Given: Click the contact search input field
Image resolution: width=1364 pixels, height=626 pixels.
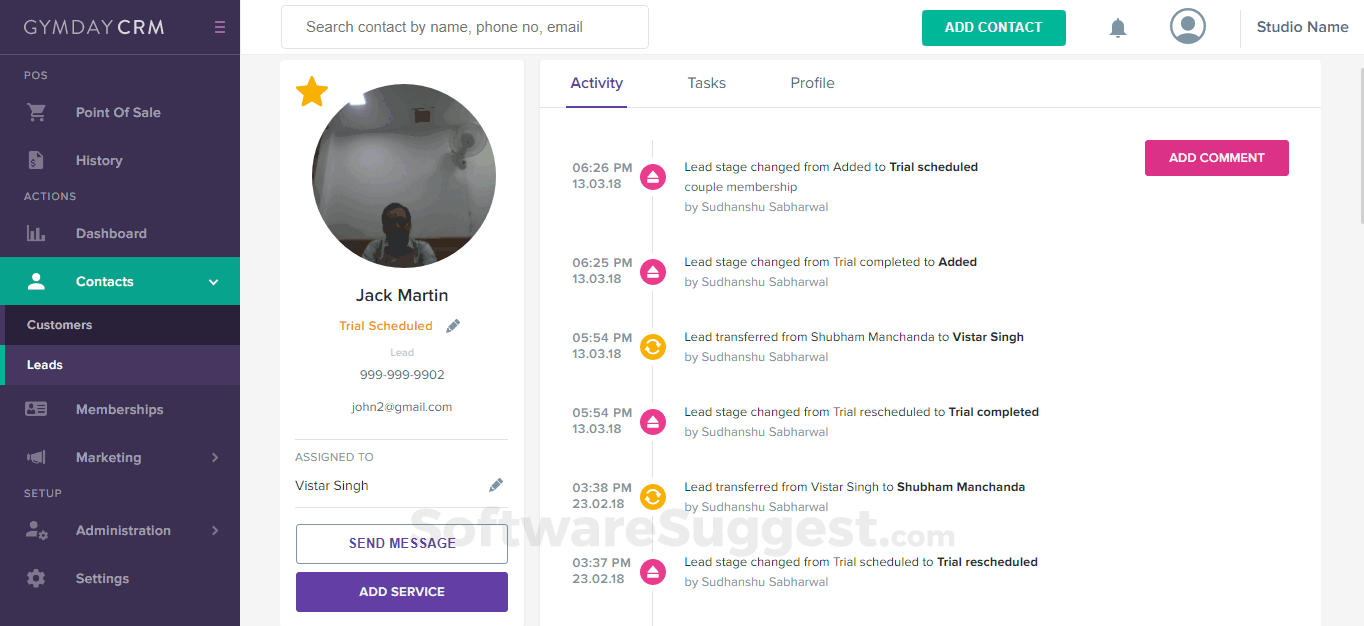Looking at the screenshot, I should pos(464,27).
